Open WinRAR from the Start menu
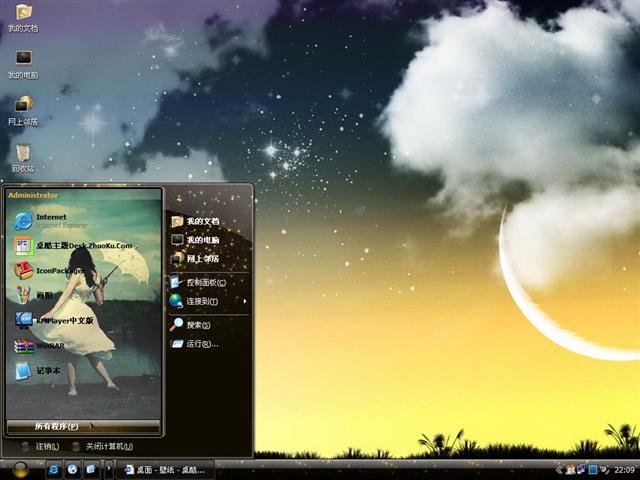The height and width of the screenshot is (480, 640). [x=48, y=346]
